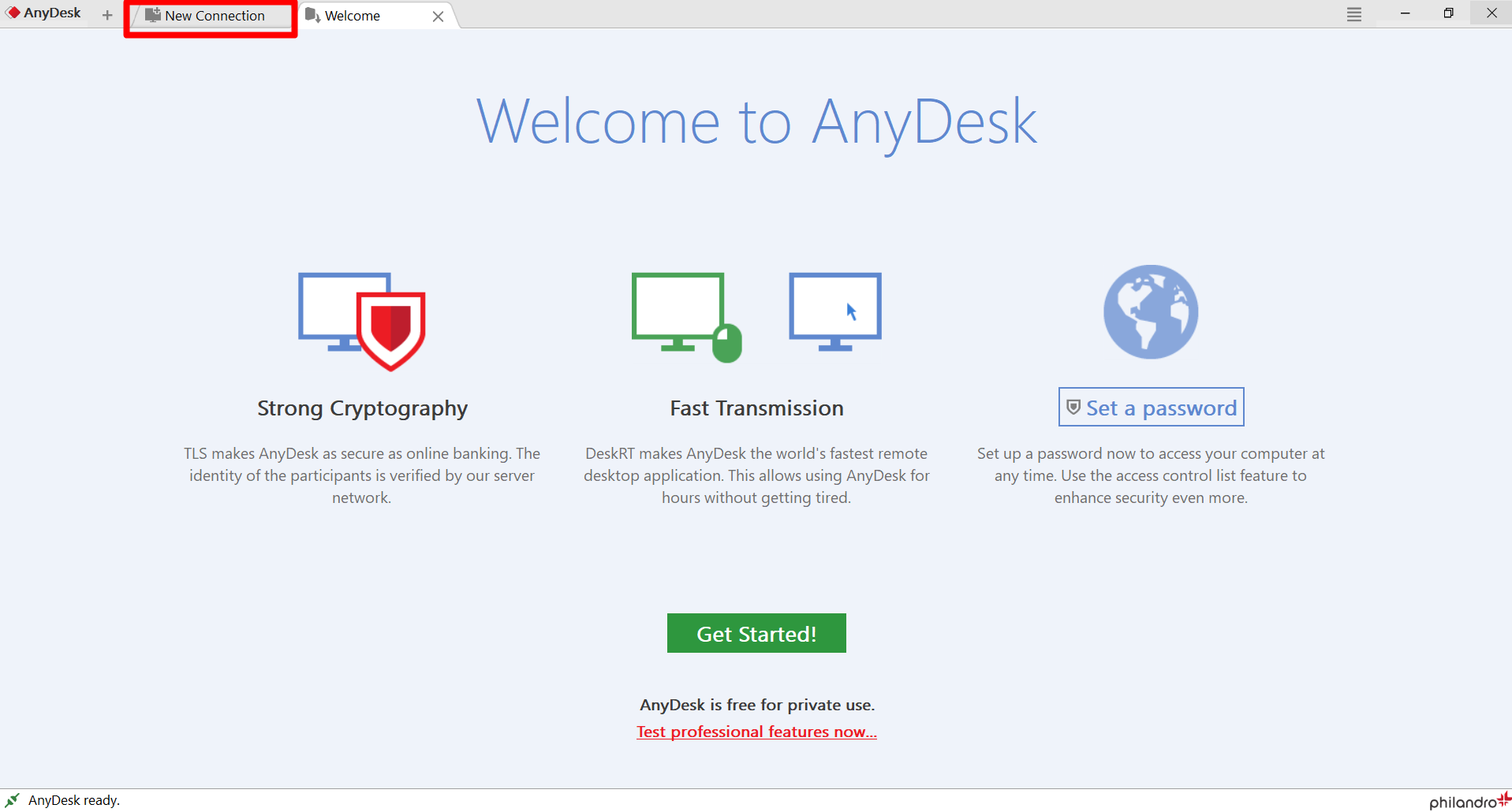This screenshot has height=812, width=1512.
Task: Click the 'AnyDesk ready.' status text
Action: pyautogui.click(x=74, y=800)
